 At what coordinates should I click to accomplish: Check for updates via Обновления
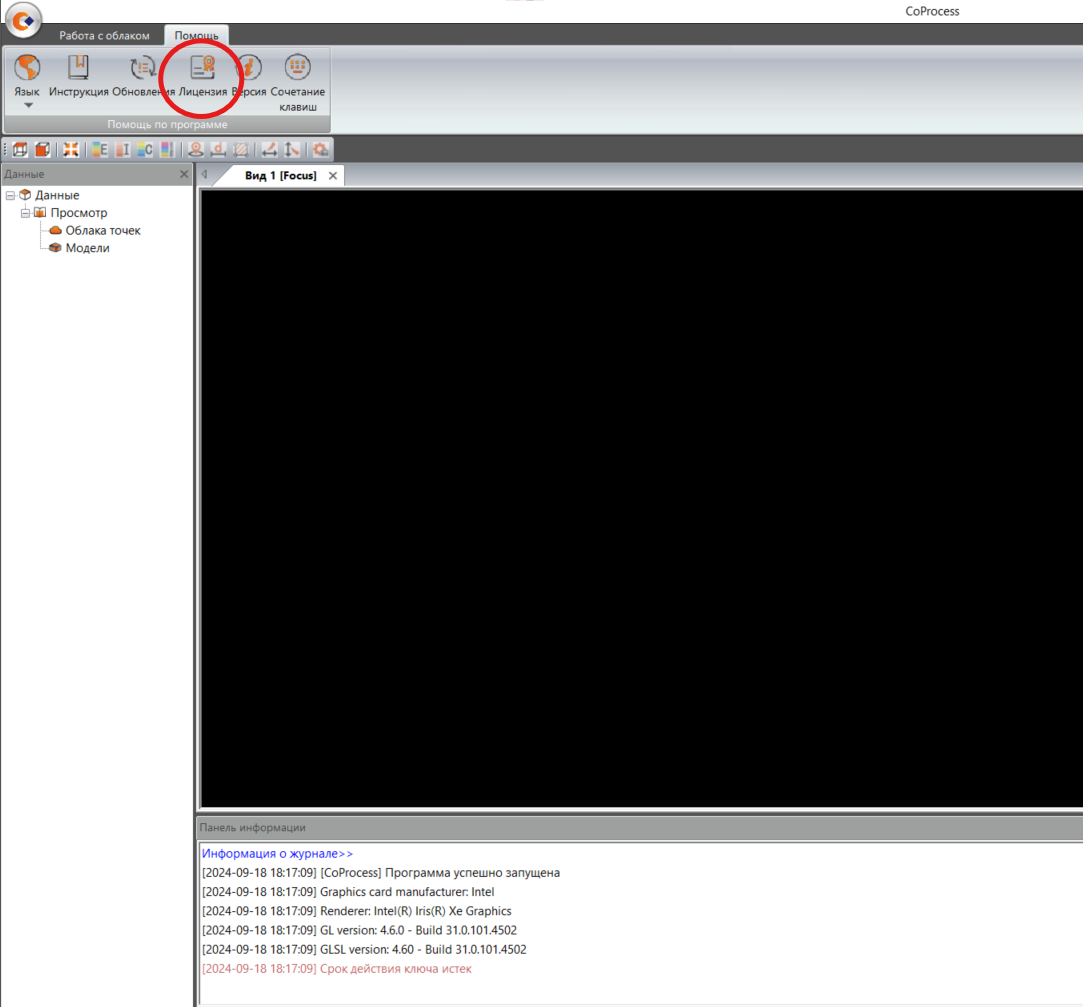point(144,76)
